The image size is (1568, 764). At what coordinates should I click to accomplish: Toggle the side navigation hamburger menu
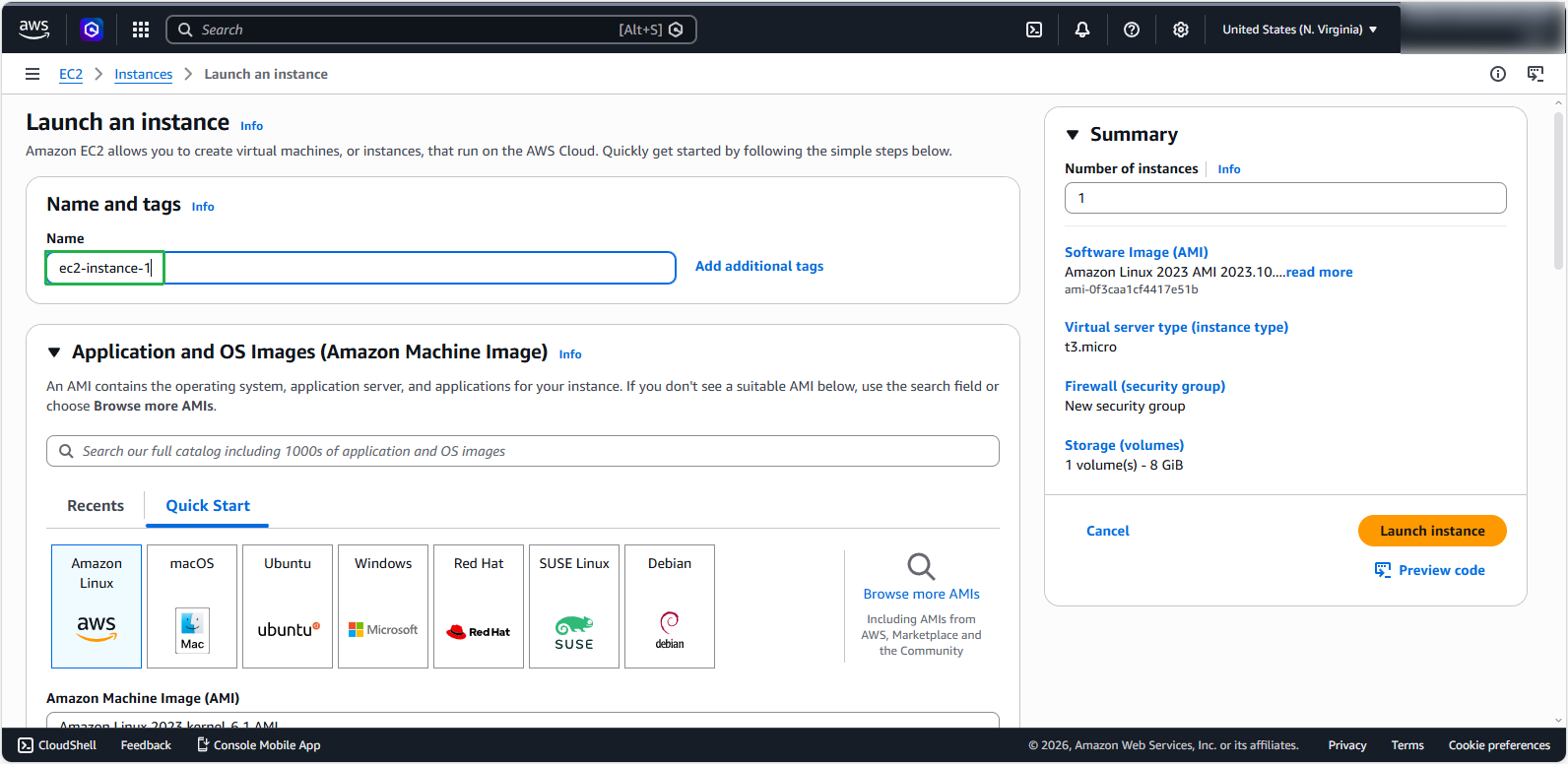coord(33,74)
